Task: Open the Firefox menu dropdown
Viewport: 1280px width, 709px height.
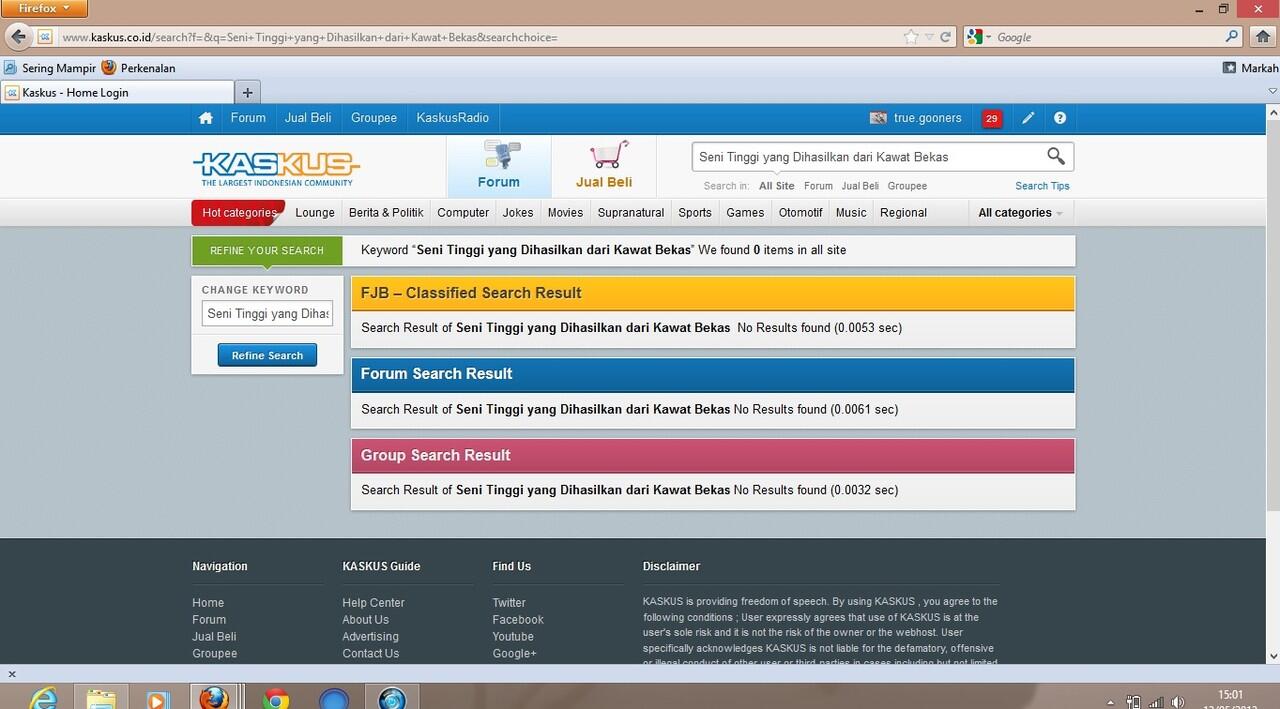Action: tap(45, 8)
